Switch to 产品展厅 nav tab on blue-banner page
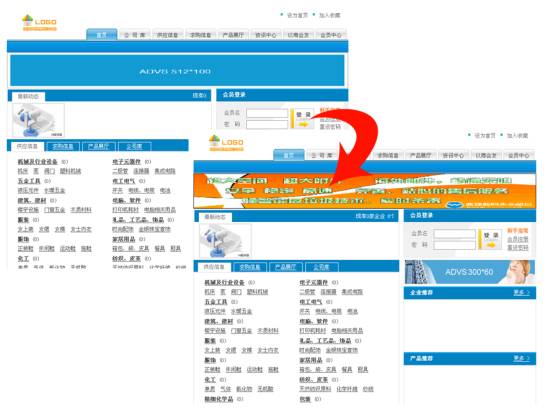Image resolution: width=553 pixels, height=410 pixels. (233, 35)
